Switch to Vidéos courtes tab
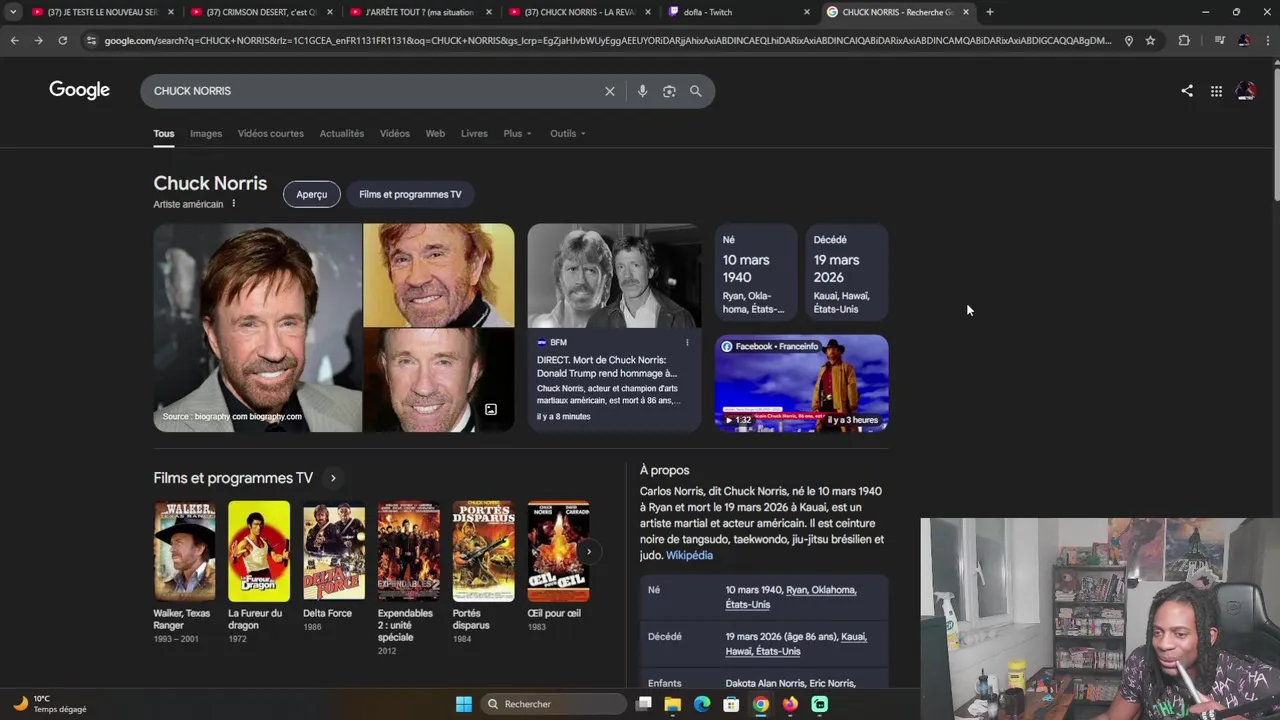The width and height of the screenshot is (1280, 720). click(270, 133)
